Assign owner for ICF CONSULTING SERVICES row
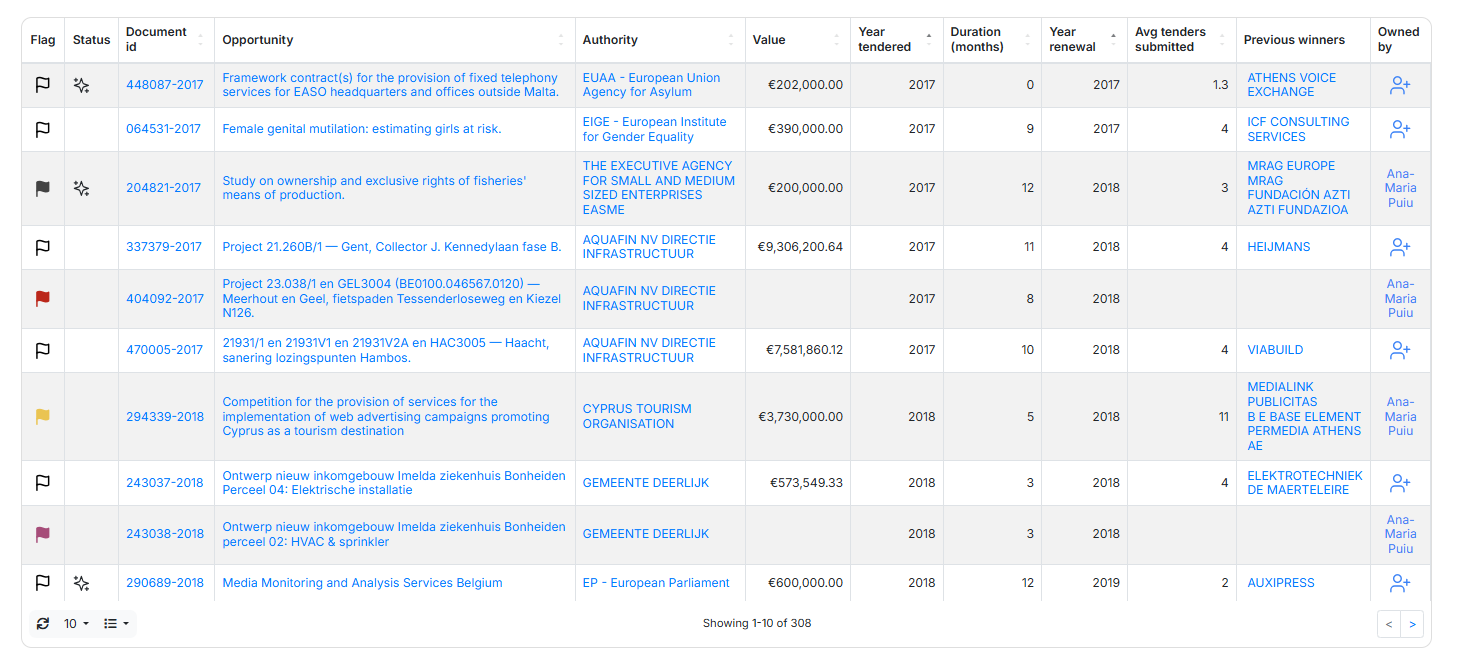1458x655 pixels. 1400,129
